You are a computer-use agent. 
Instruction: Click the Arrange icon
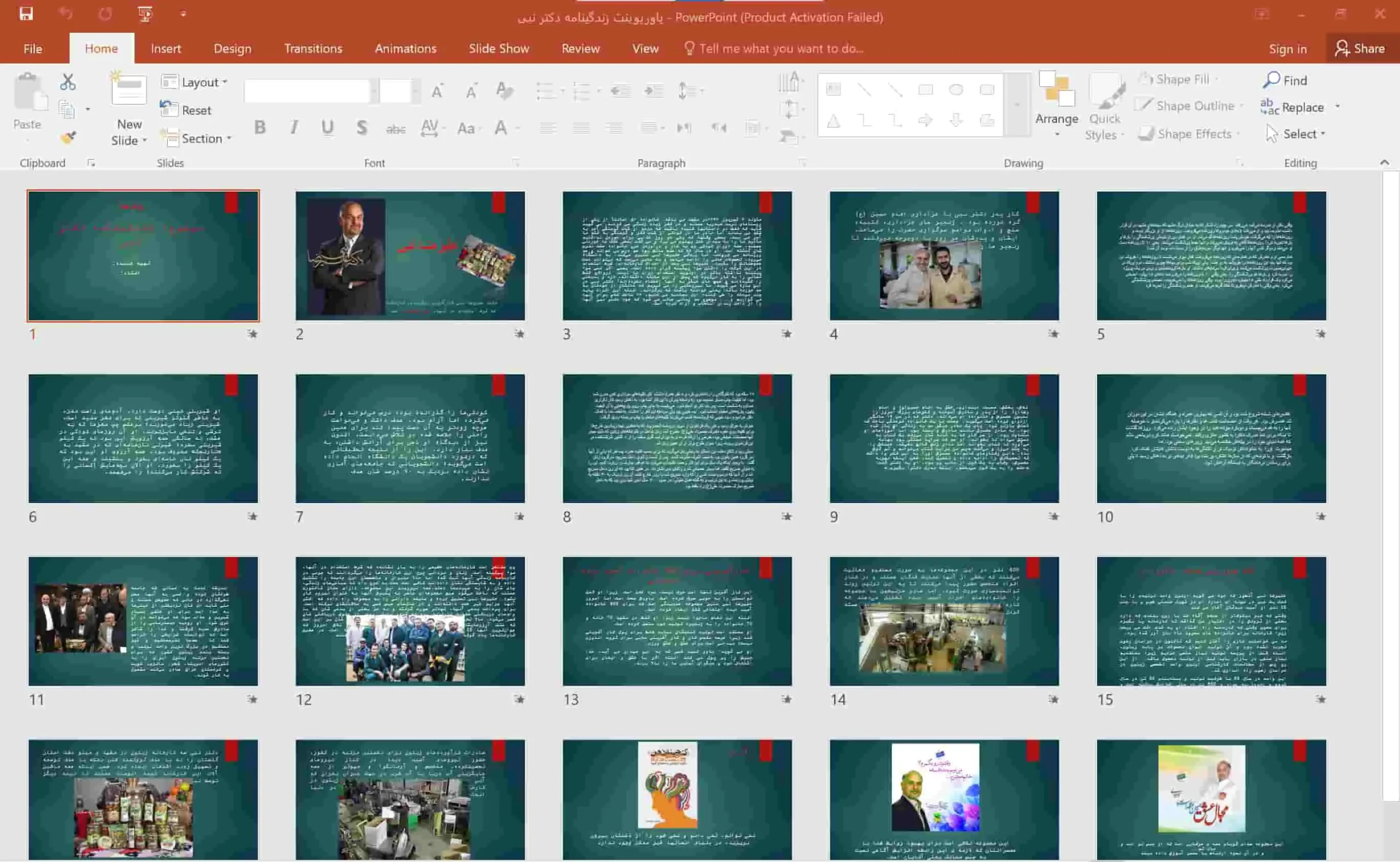click(x=1056, y=90)
